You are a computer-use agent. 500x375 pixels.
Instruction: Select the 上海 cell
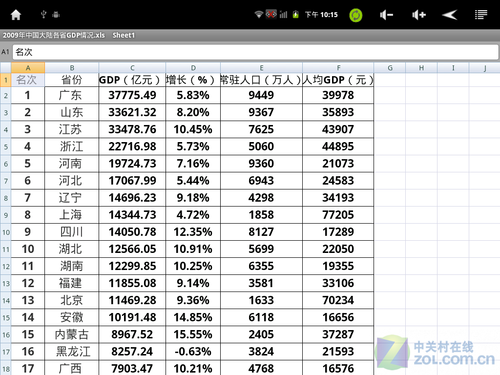[x=72, y=215]
